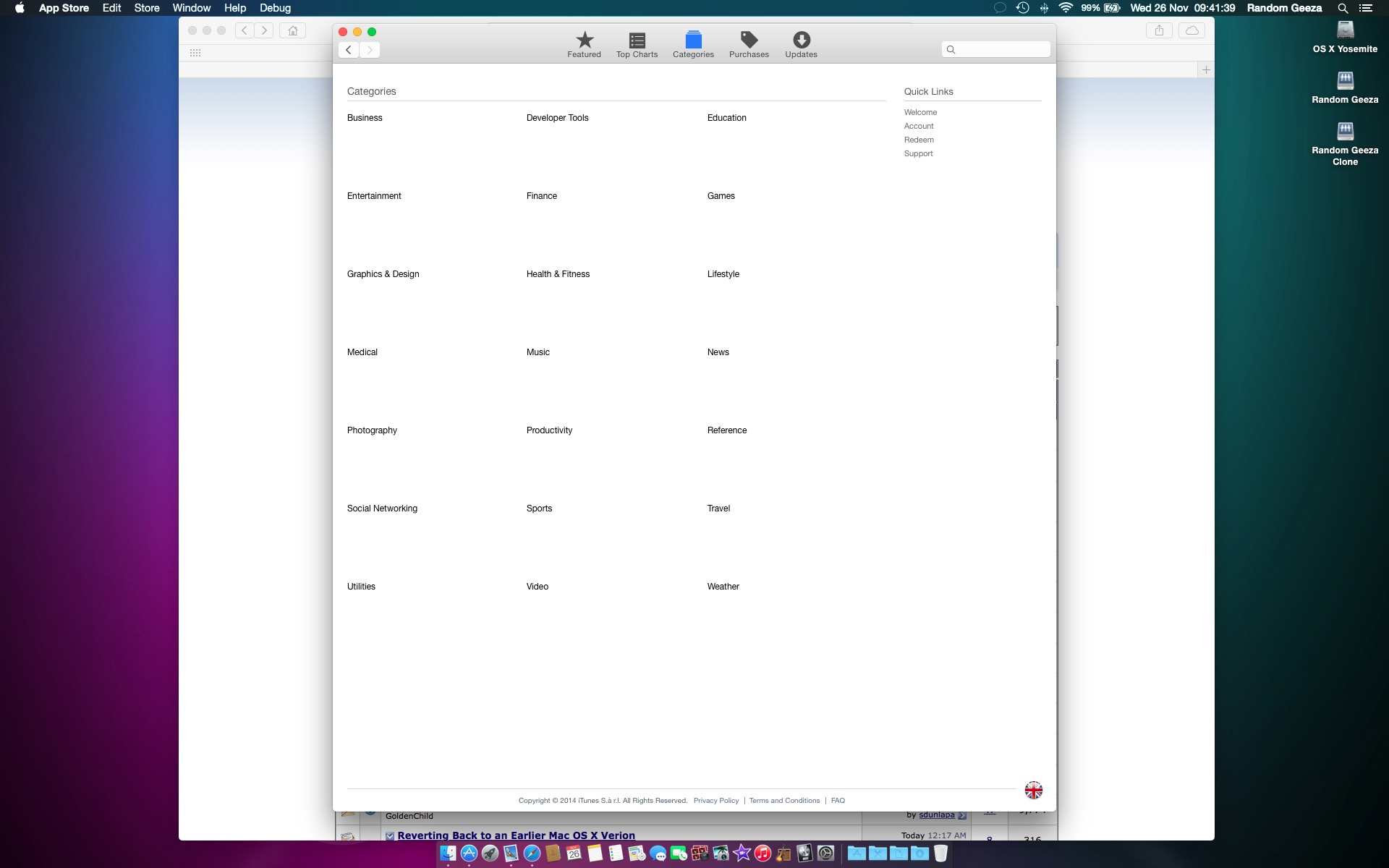Click the Time Machine menu bar icon
Viewport: 1389px width, 868px height.
point(1022,8)
